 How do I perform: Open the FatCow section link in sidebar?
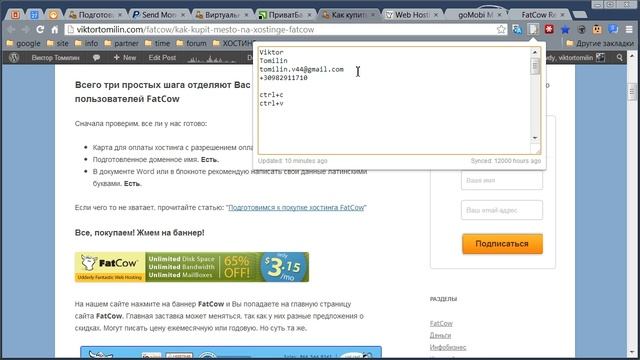point(441,323)
